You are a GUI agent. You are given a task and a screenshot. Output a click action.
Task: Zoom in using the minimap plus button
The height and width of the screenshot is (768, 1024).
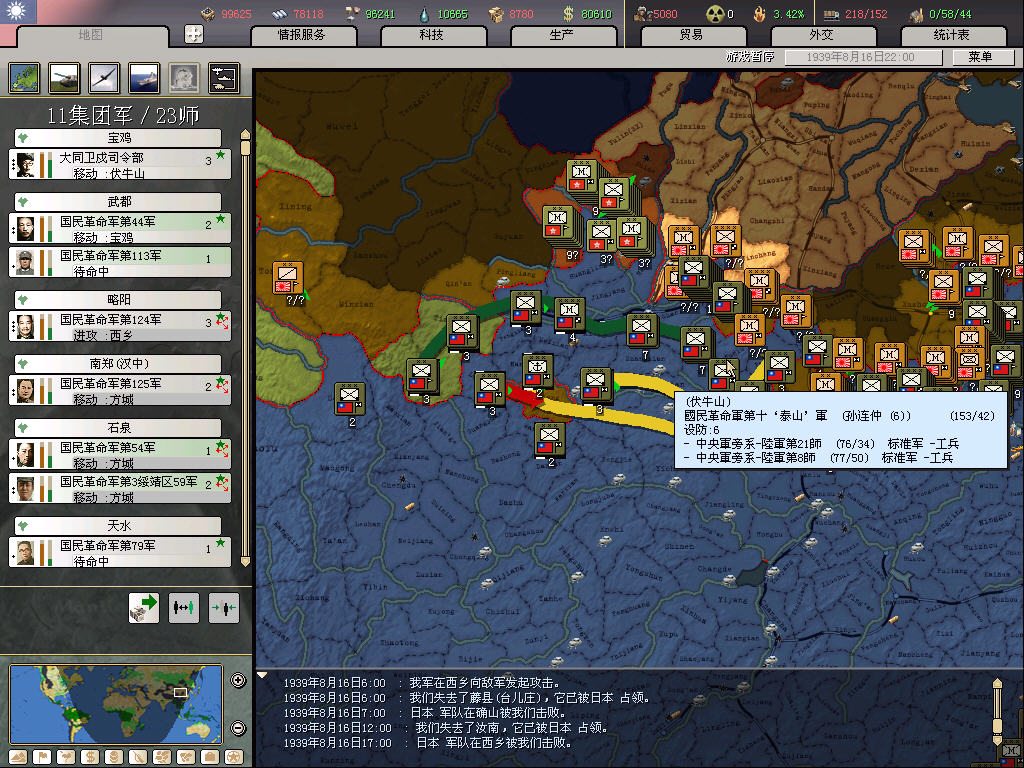pyautogui.click(x=238, y=680)
